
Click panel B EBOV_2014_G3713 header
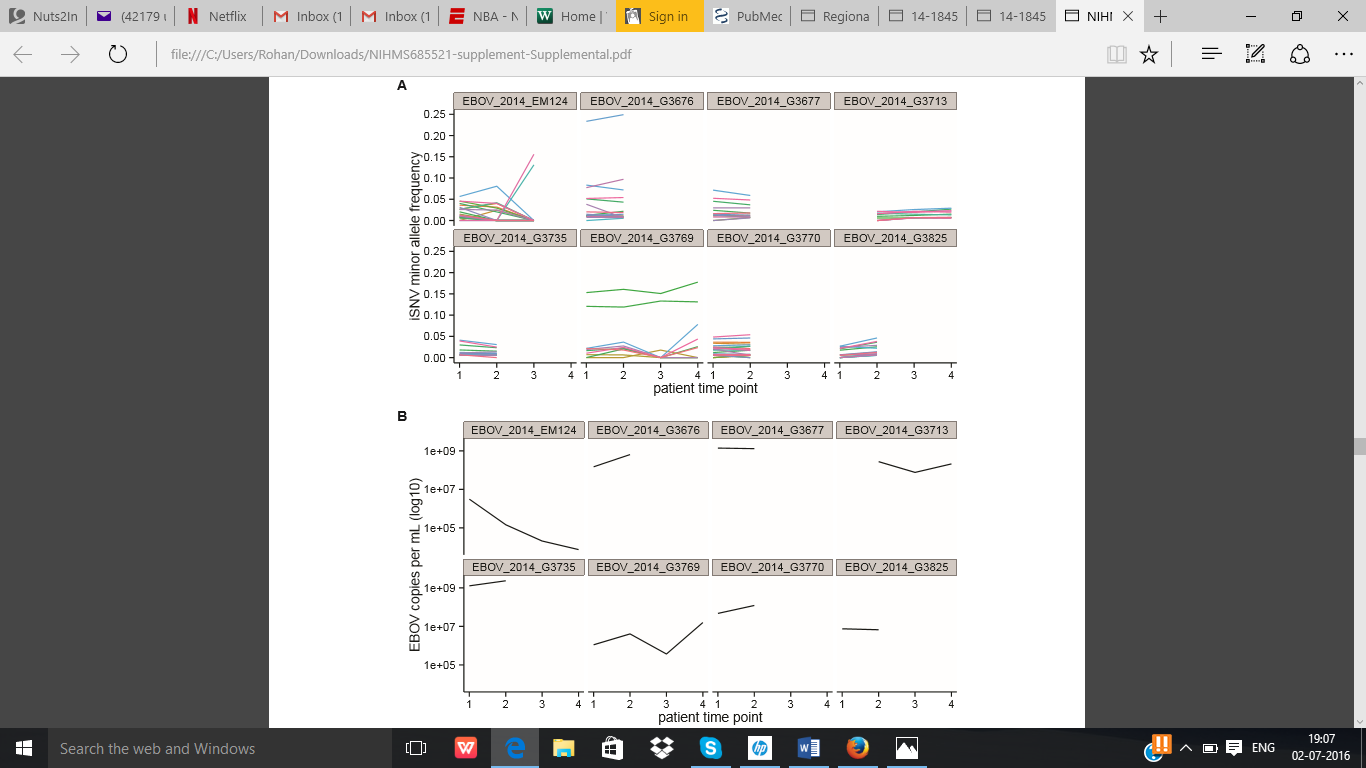[x=896, y=430]
